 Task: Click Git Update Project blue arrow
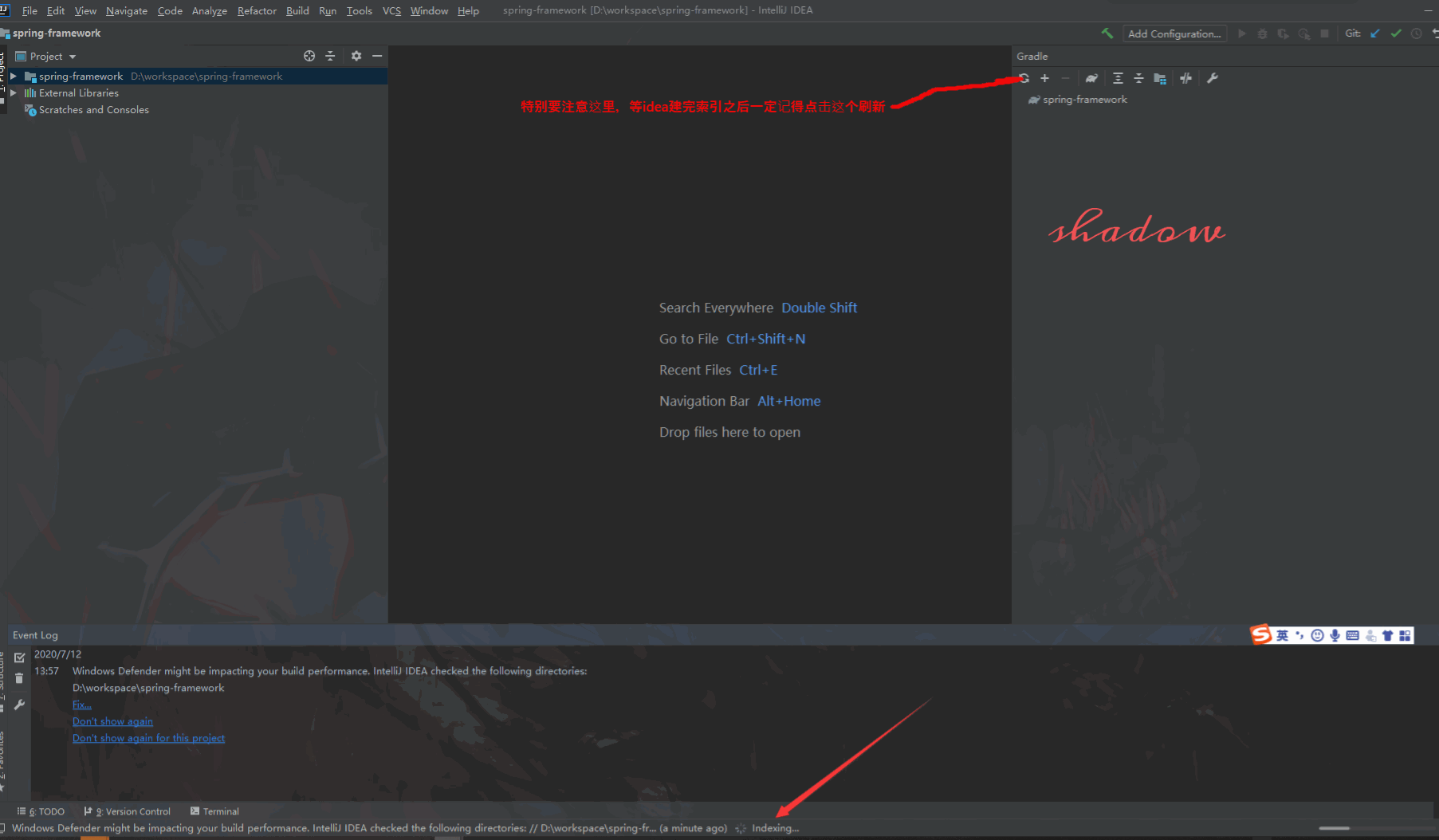click(1374, 33)
